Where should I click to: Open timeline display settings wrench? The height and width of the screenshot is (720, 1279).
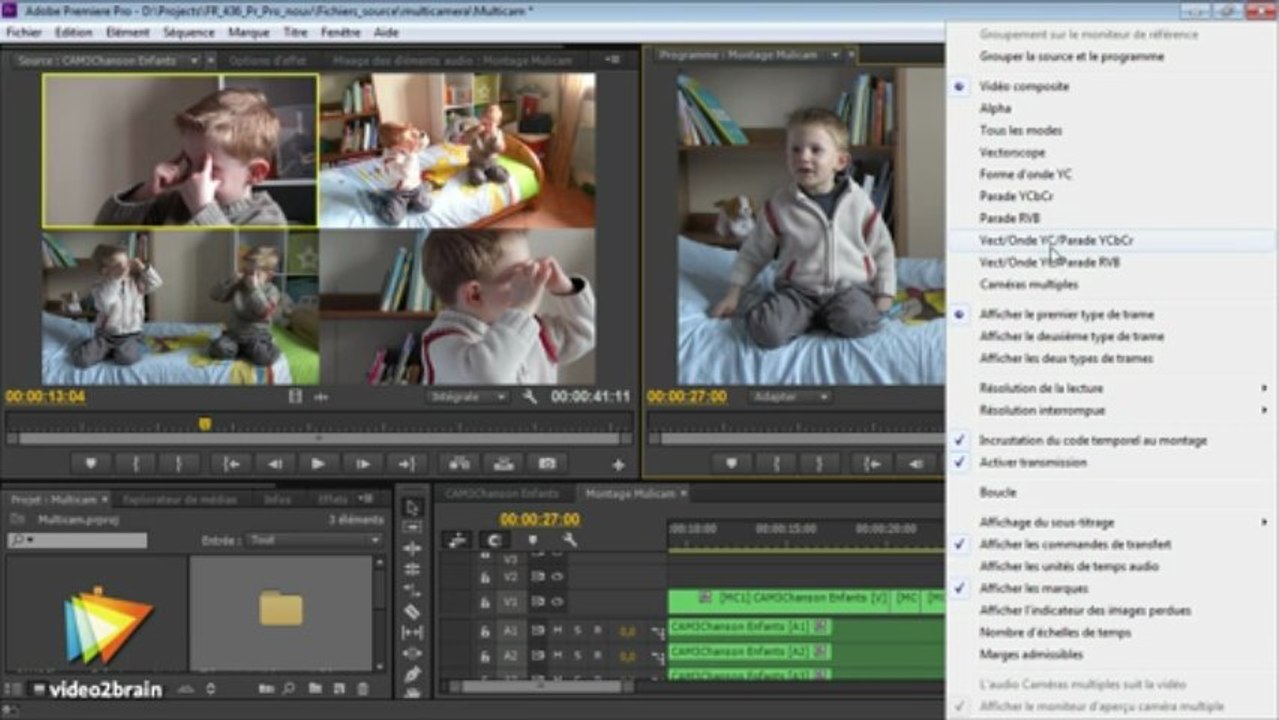570,540
